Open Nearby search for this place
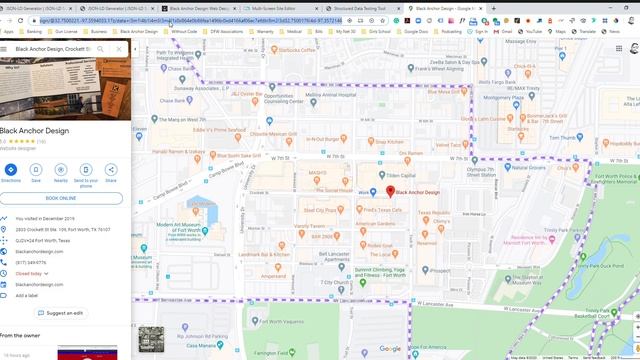The image size is (640, 360). [x=61, y=169]
